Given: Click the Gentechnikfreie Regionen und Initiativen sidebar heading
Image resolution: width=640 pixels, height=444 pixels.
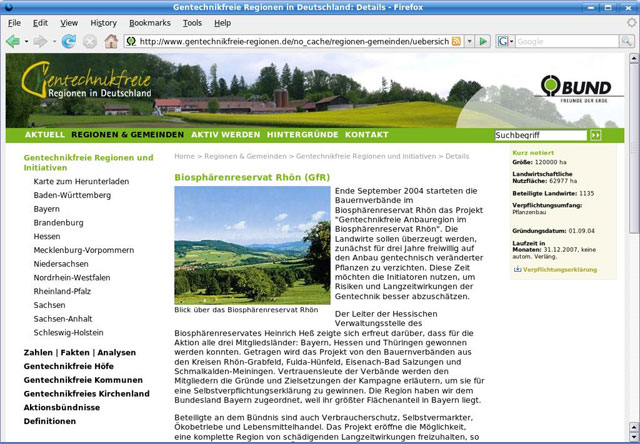Looking at the screenshot, I should click(x=89, y=162).
